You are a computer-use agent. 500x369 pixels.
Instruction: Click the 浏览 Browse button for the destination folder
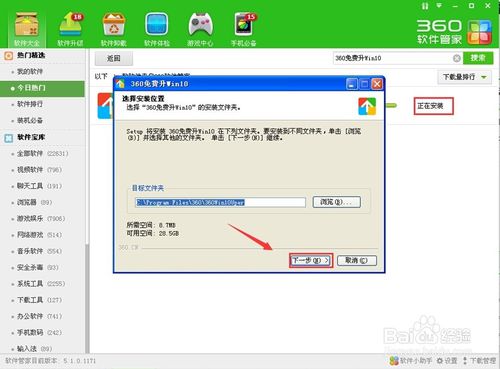tap(336, 202)
